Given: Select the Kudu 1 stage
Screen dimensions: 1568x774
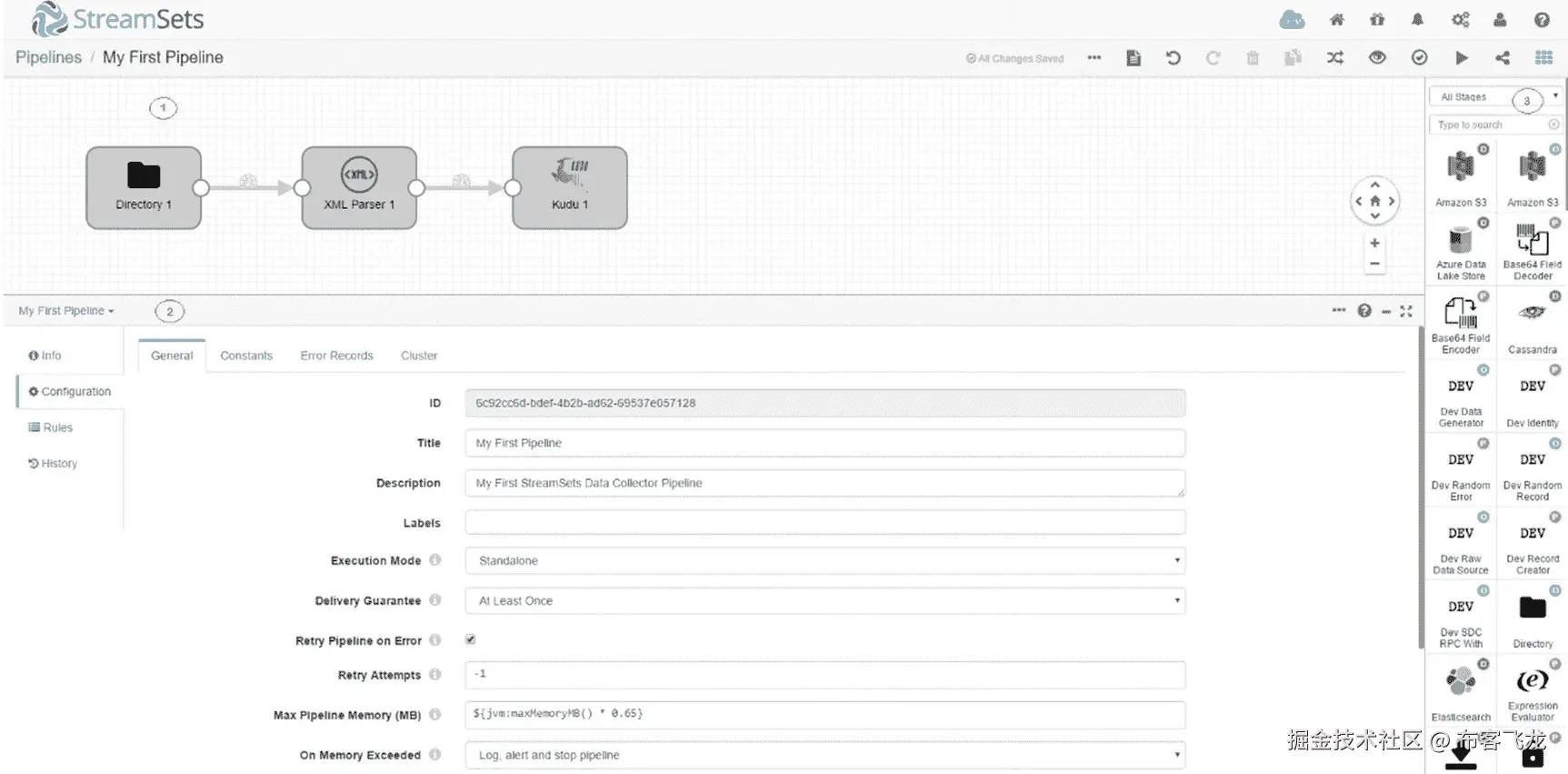Looking at the screenshot, I should [x=570, y=188].
